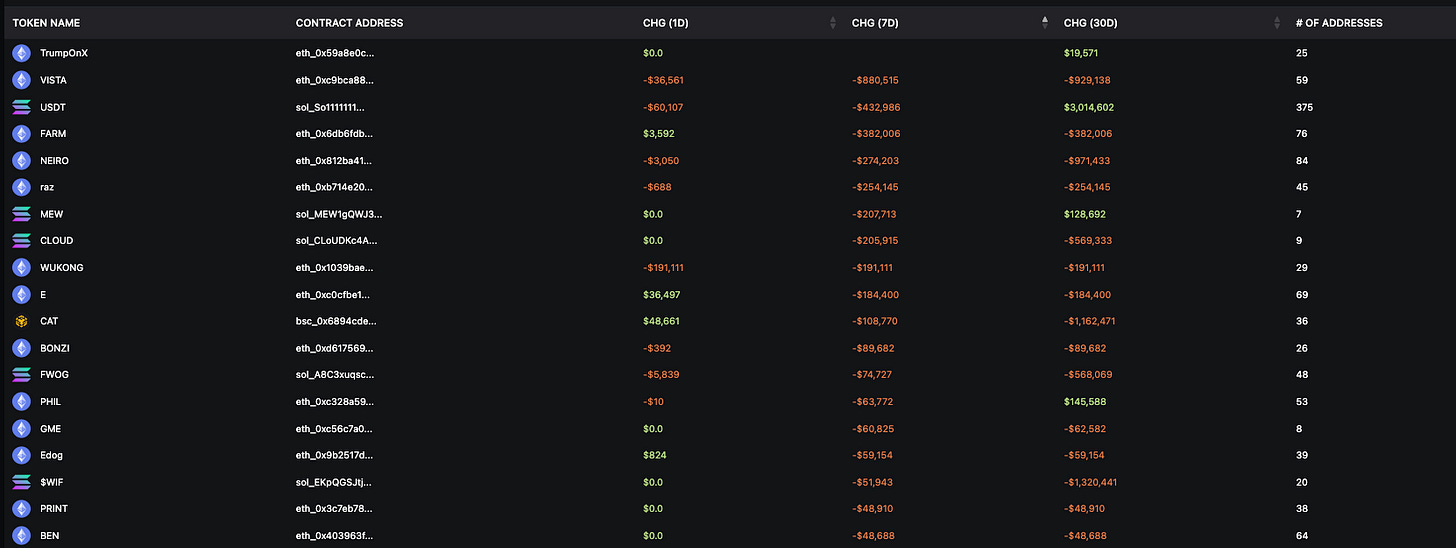Click the Solana icon beside MEW
The width and height of the screenshot is (1456, 548).
click(x=21, y=214)
